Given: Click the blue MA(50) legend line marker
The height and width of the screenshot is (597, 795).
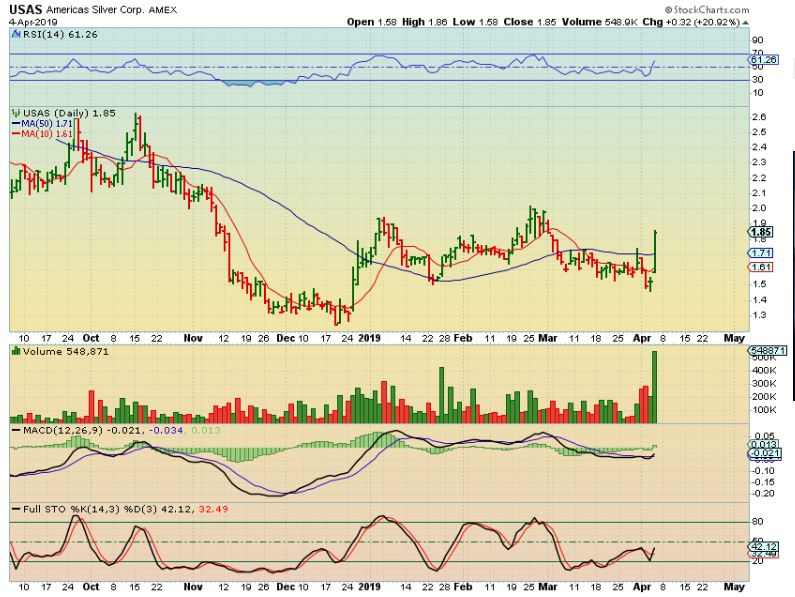Looking at the screenshot, I should (x=14, y=123).
